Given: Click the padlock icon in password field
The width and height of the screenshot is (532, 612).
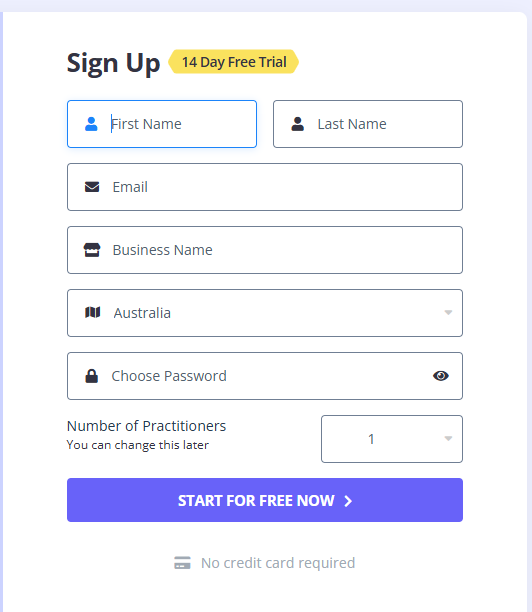Looking at the screenshot, I should click(x=92, y=376).
